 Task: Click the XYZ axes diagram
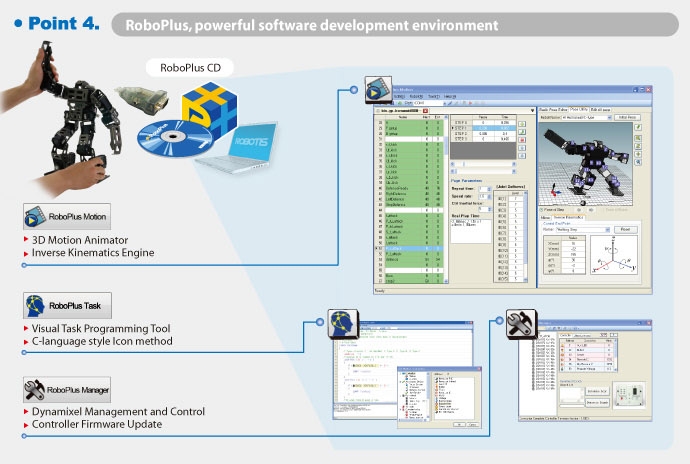614,254
